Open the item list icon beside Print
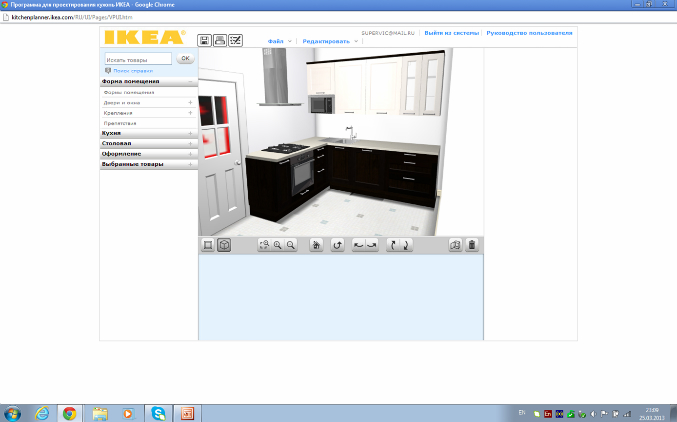 [236, 40]
